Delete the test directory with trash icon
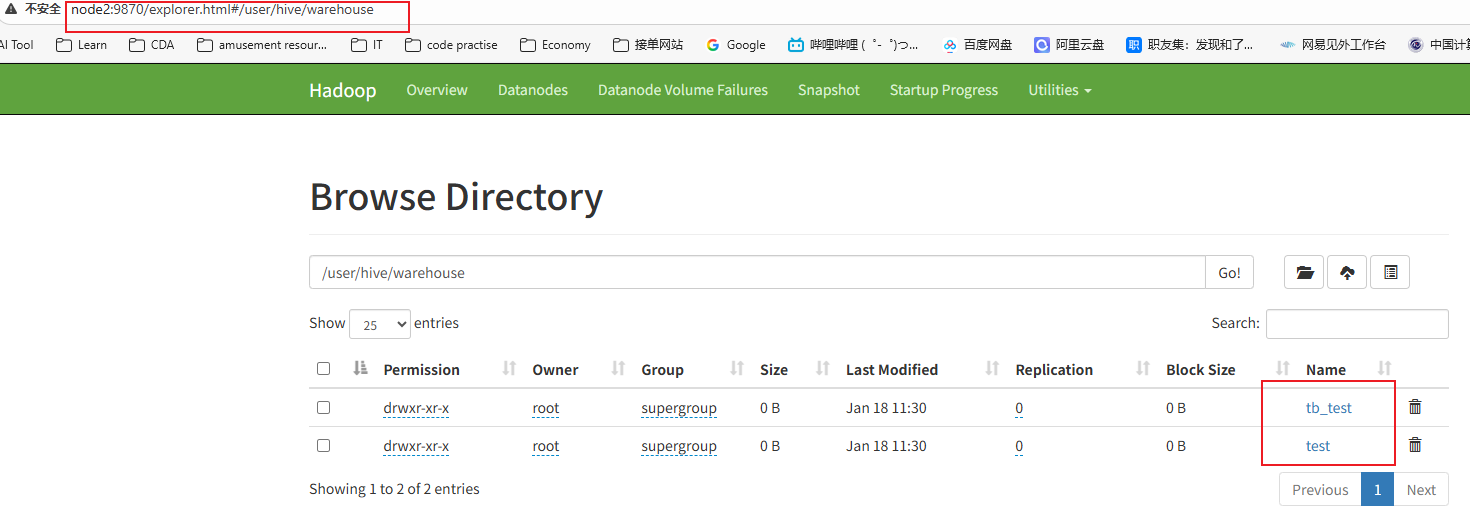This screenshot has width=1470, height=532. pos(1415,445)
